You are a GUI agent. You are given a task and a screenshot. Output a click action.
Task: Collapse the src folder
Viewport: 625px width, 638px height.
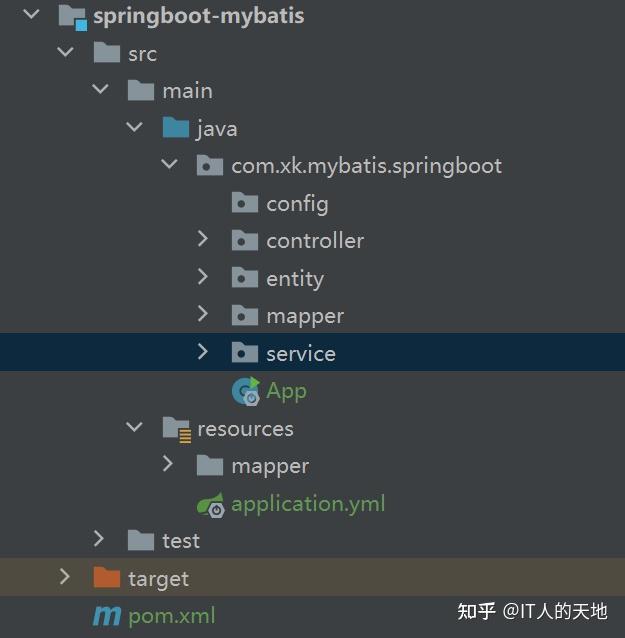point(66,52)
